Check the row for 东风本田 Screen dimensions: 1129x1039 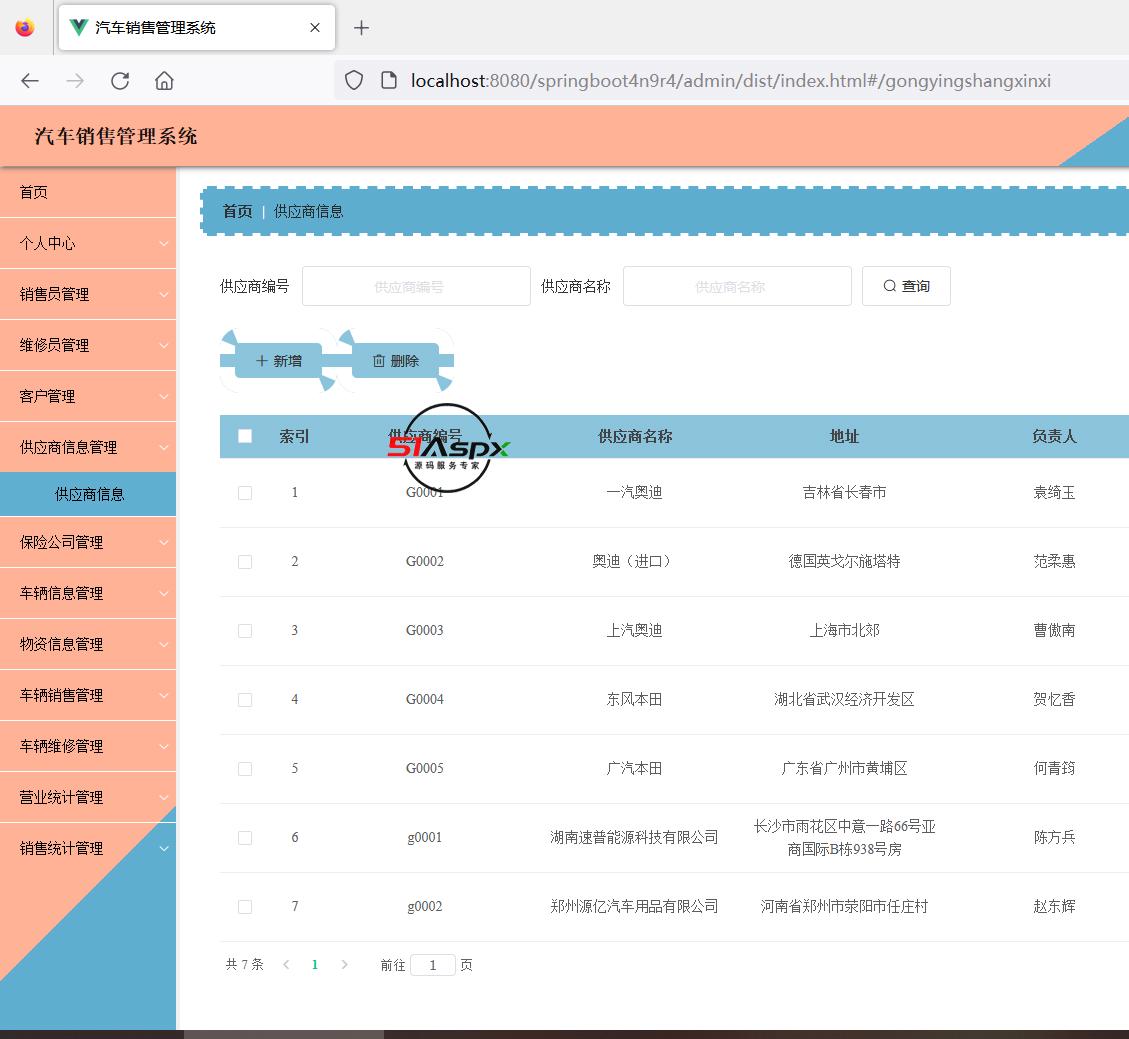(x=245, y=700)
